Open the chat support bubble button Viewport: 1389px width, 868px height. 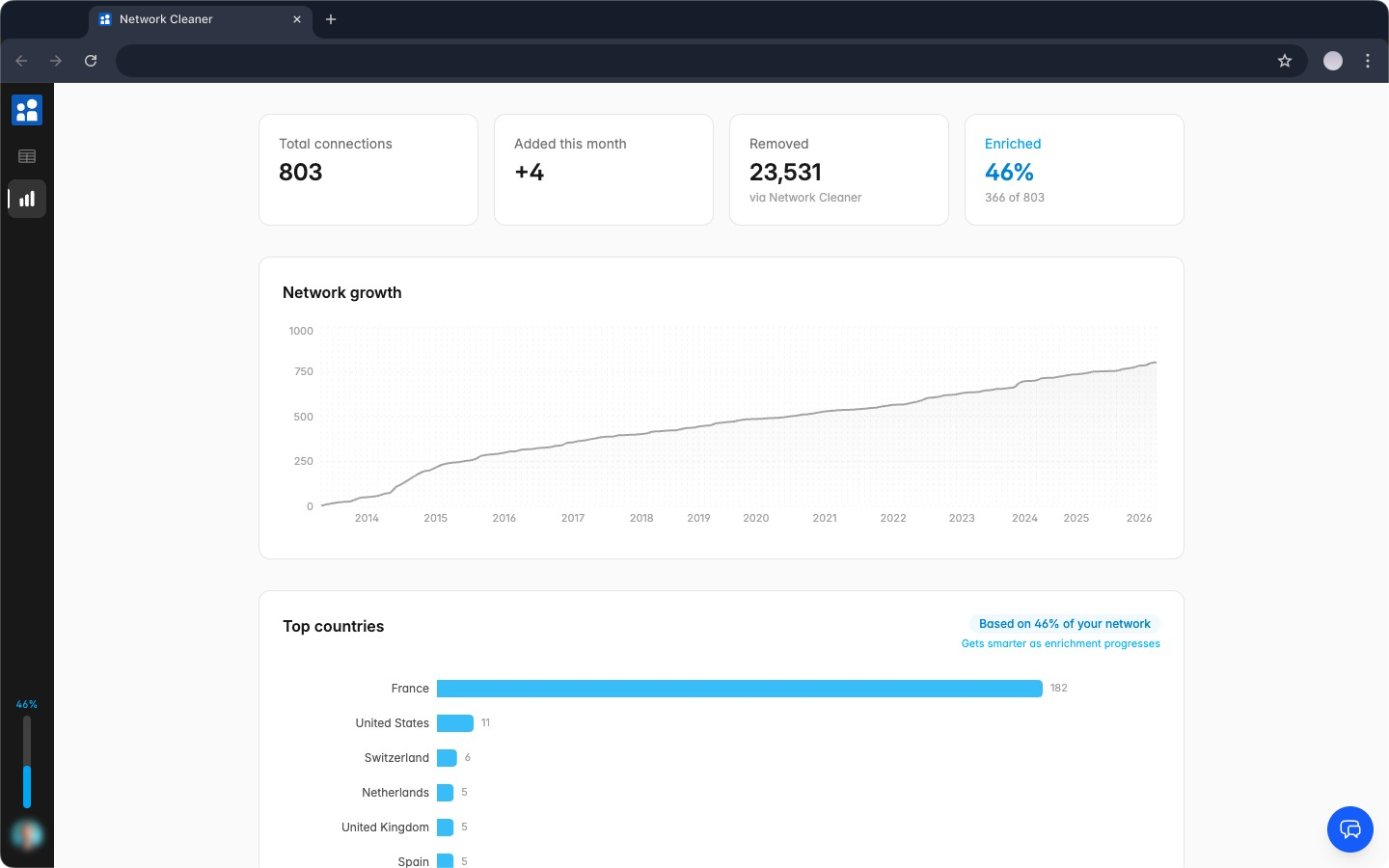[x=1350, y=829]
